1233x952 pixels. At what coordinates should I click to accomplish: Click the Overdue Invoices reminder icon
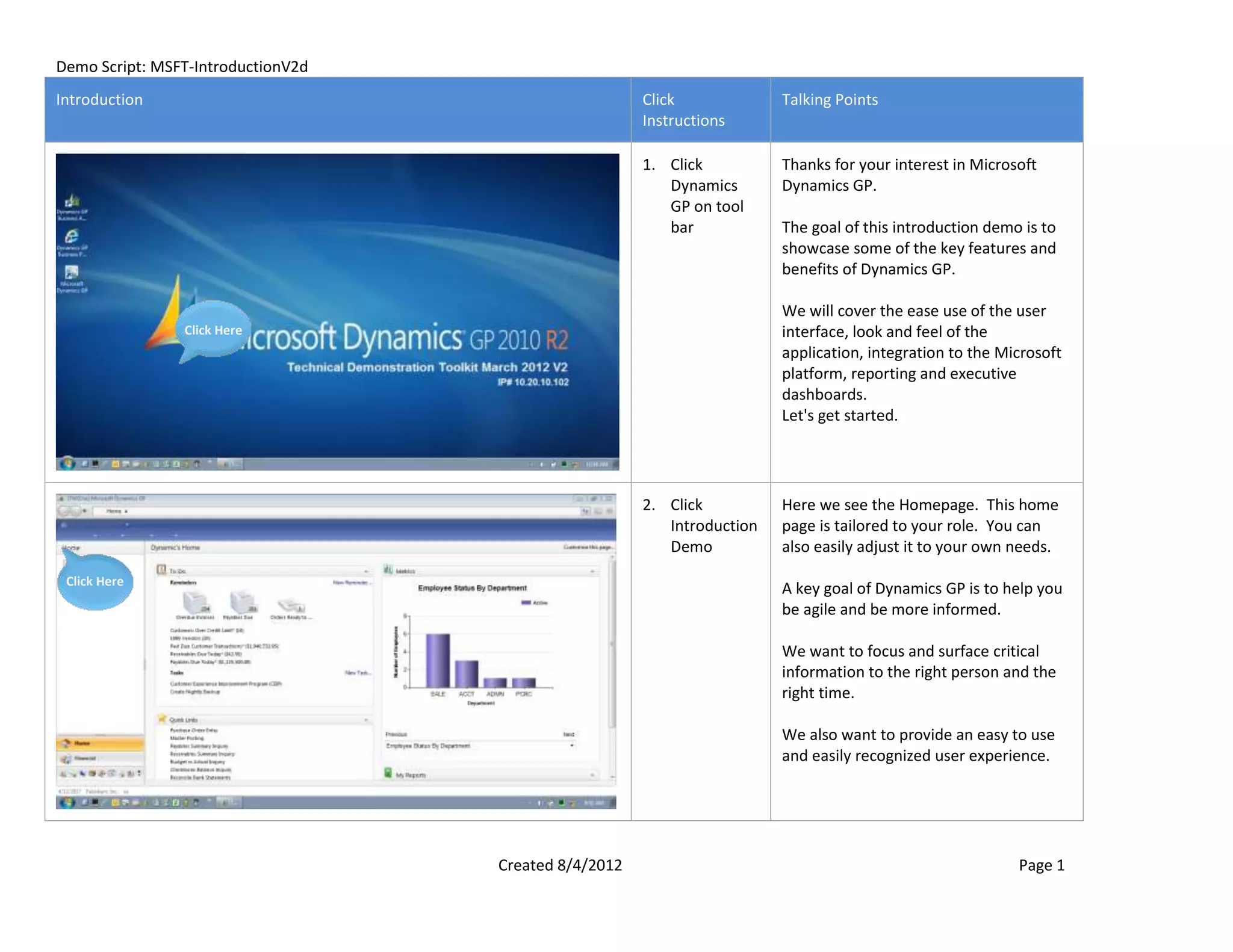pyautogui.click(x=196, y=602)
